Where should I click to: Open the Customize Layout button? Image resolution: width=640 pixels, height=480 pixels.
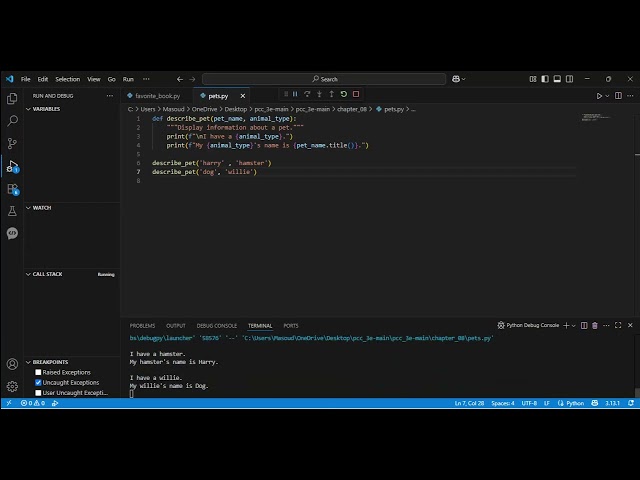[x=533, y=79]
